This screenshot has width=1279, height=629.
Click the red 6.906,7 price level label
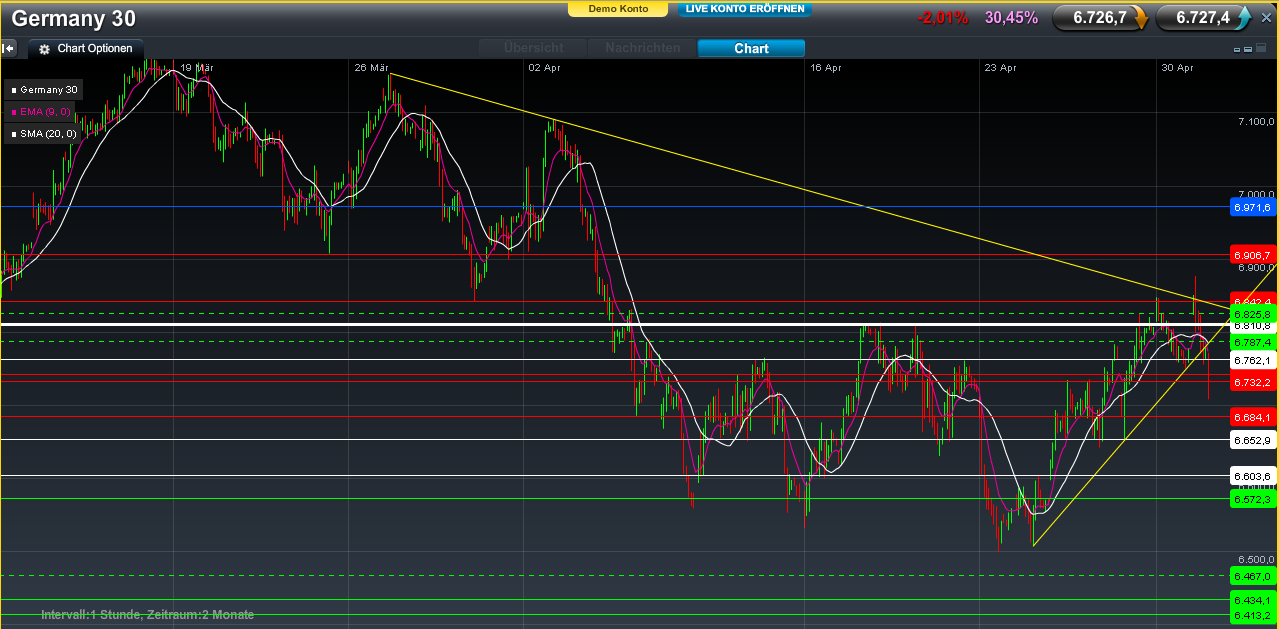[x=1252, y=254]
